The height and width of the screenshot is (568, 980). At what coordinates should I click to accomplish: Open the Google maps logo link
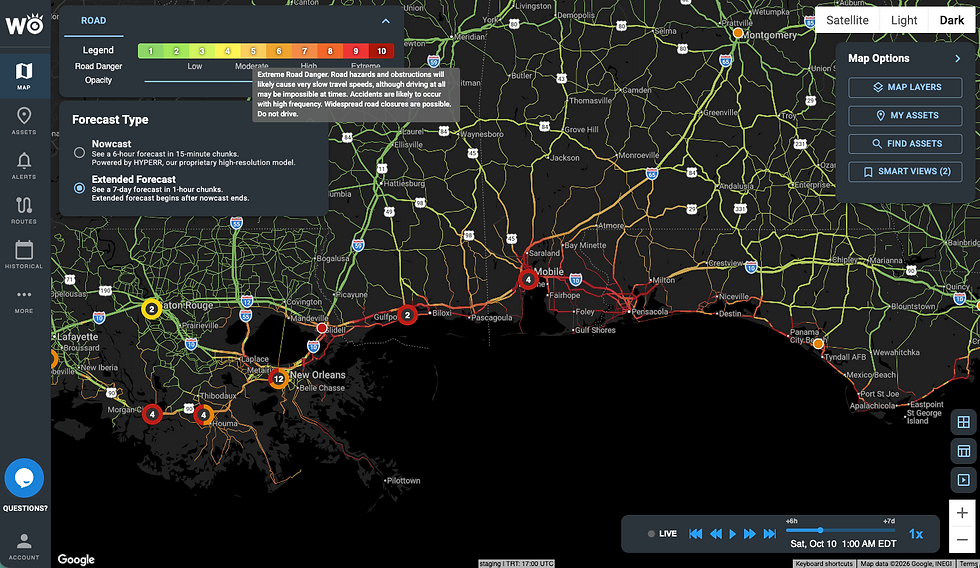point(76,559)
